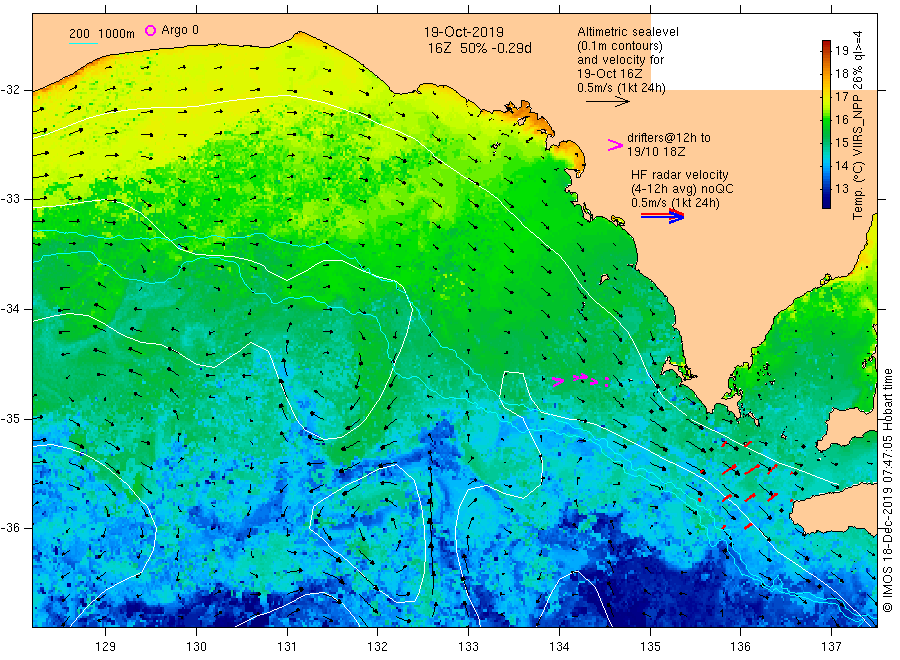The height and width of the screenshot is (660, 900).
Task: Click the 133 longitude axis label
Action: click(468, 647)
